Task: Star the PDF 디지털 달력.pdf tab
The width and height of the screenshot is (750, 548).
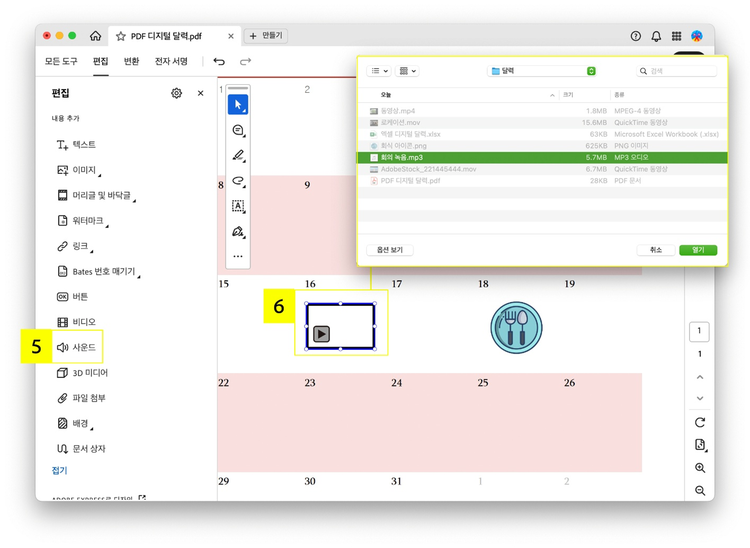Action: (x=121, y=36)
